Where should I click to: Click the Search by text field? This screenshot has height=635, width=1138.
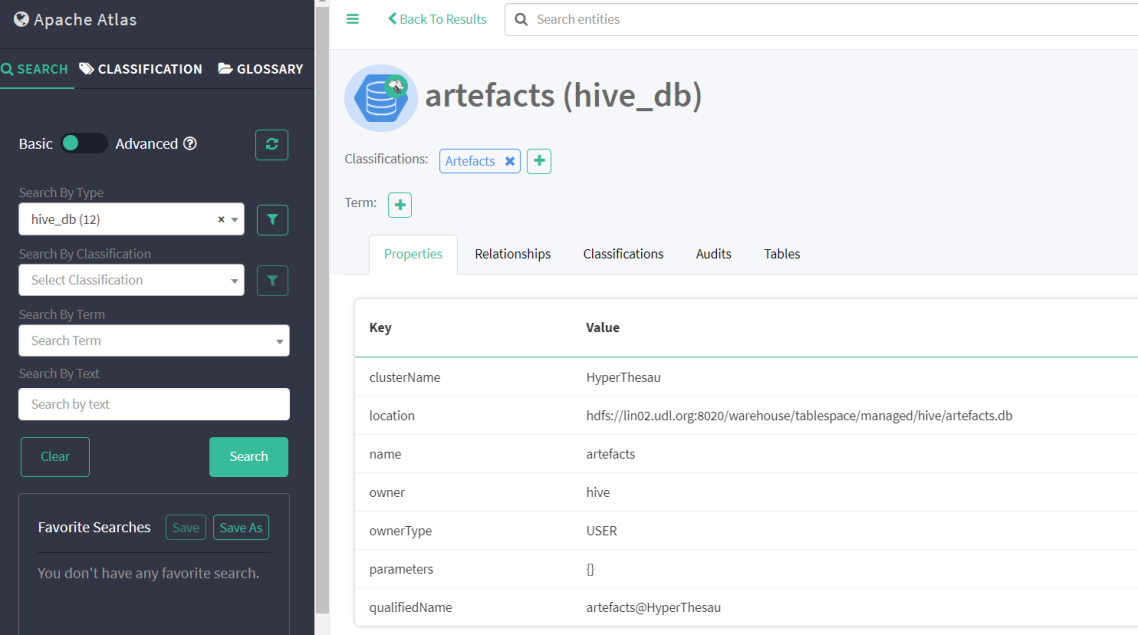click(x=153, y=404)
